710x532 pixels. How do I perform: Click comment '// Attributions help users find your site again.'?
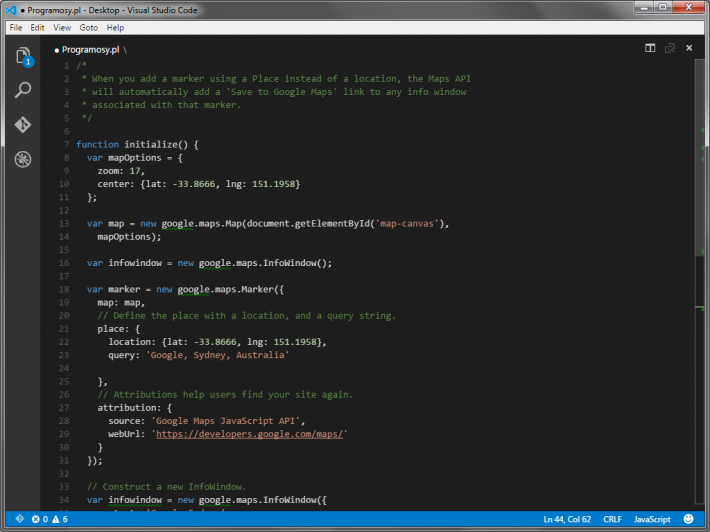point(225,394)
